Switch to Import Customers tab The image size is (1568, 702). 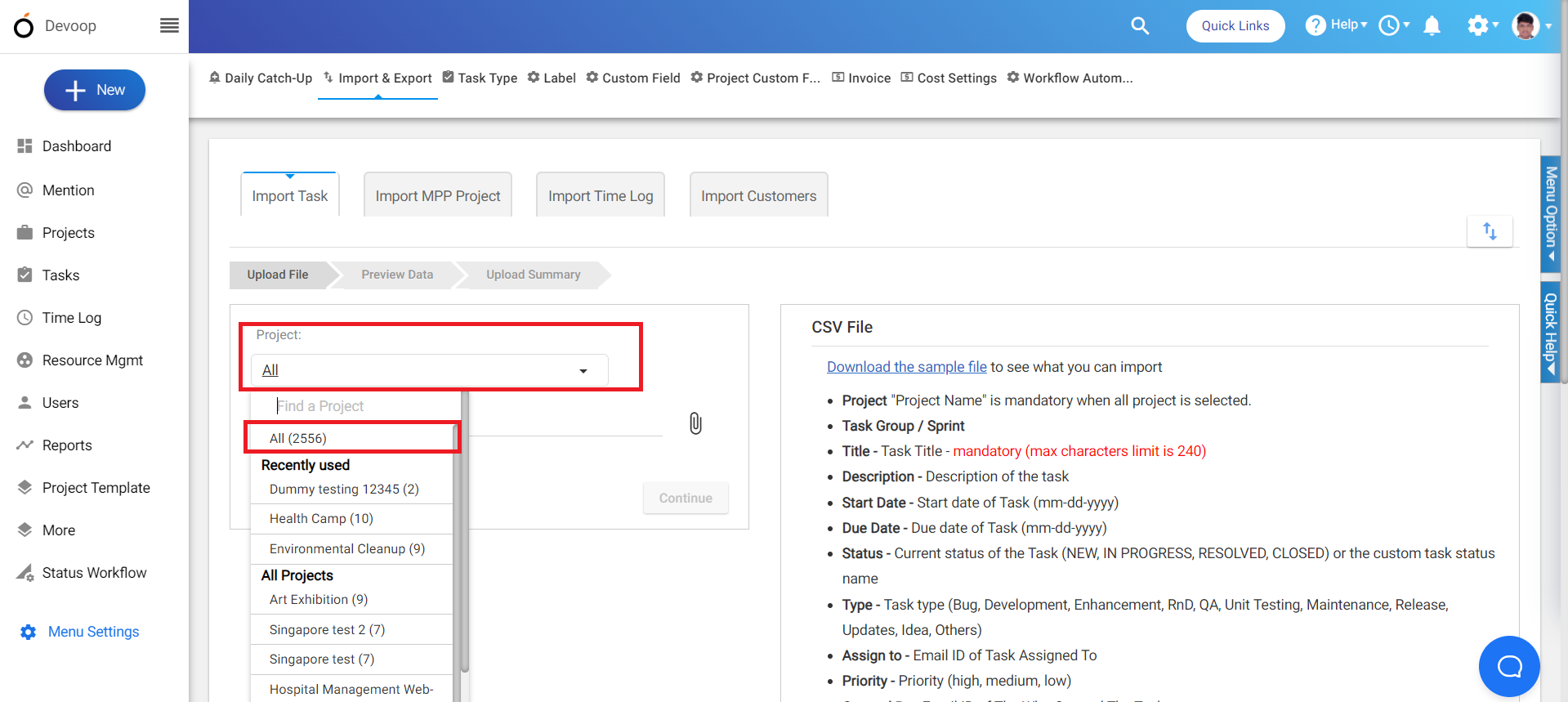tap(759, 195)
